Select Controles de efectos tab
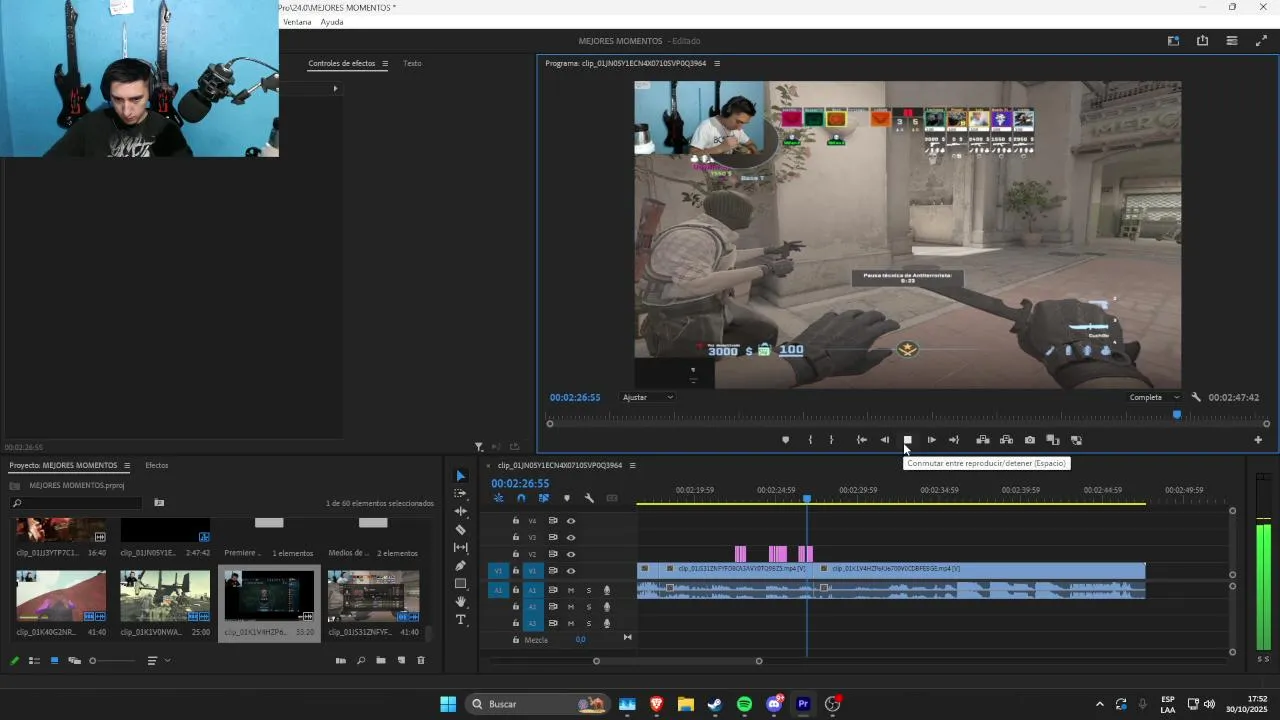The image size is (1280, 720). (x=341, y=63)
